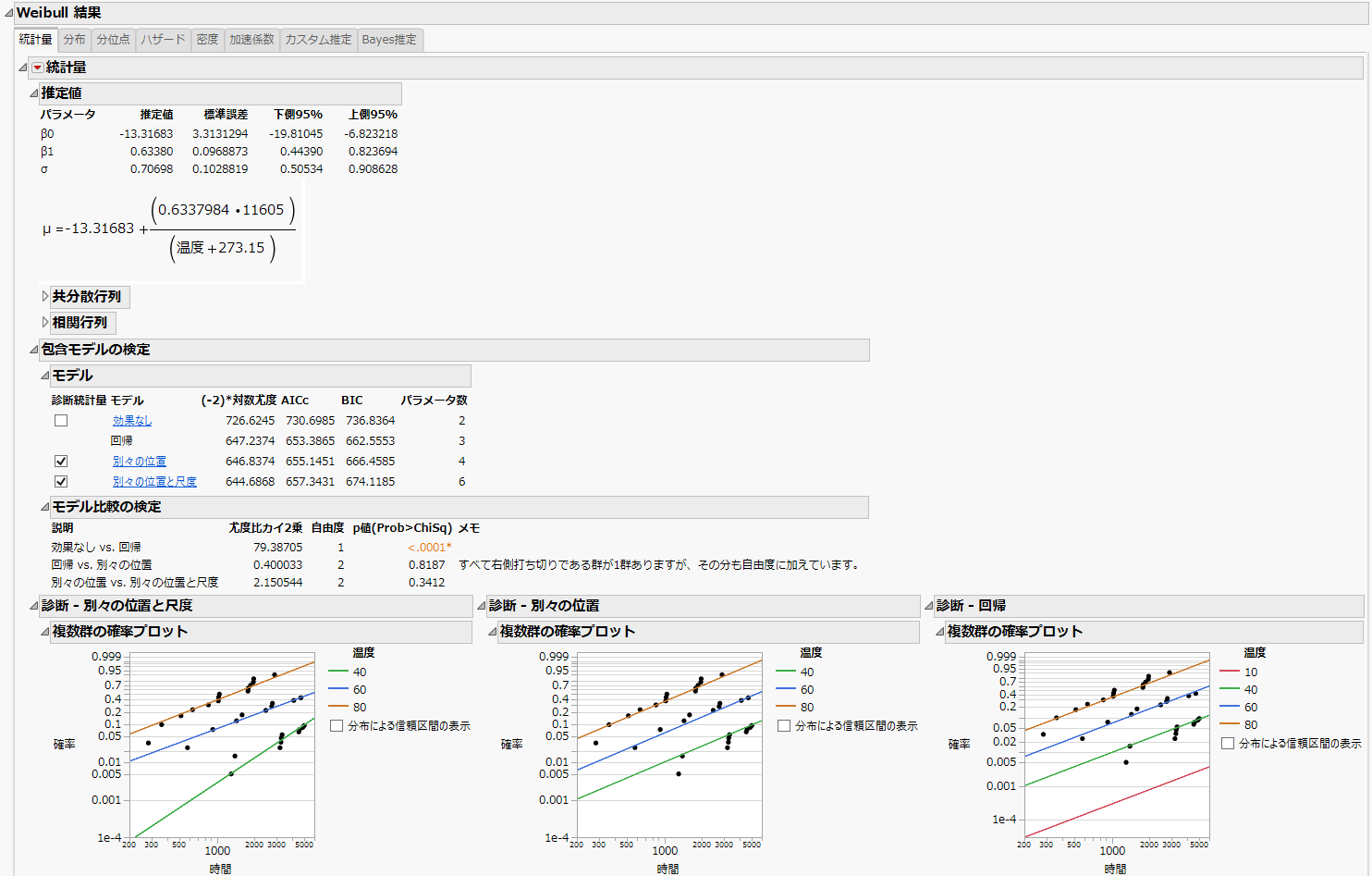Image resolution: width=1372 pixels, height=876 pixels.
Task: Collapse 複数群の確率プロット under 診断 - 別々の位置と尺度
Action: click(44, 632)
